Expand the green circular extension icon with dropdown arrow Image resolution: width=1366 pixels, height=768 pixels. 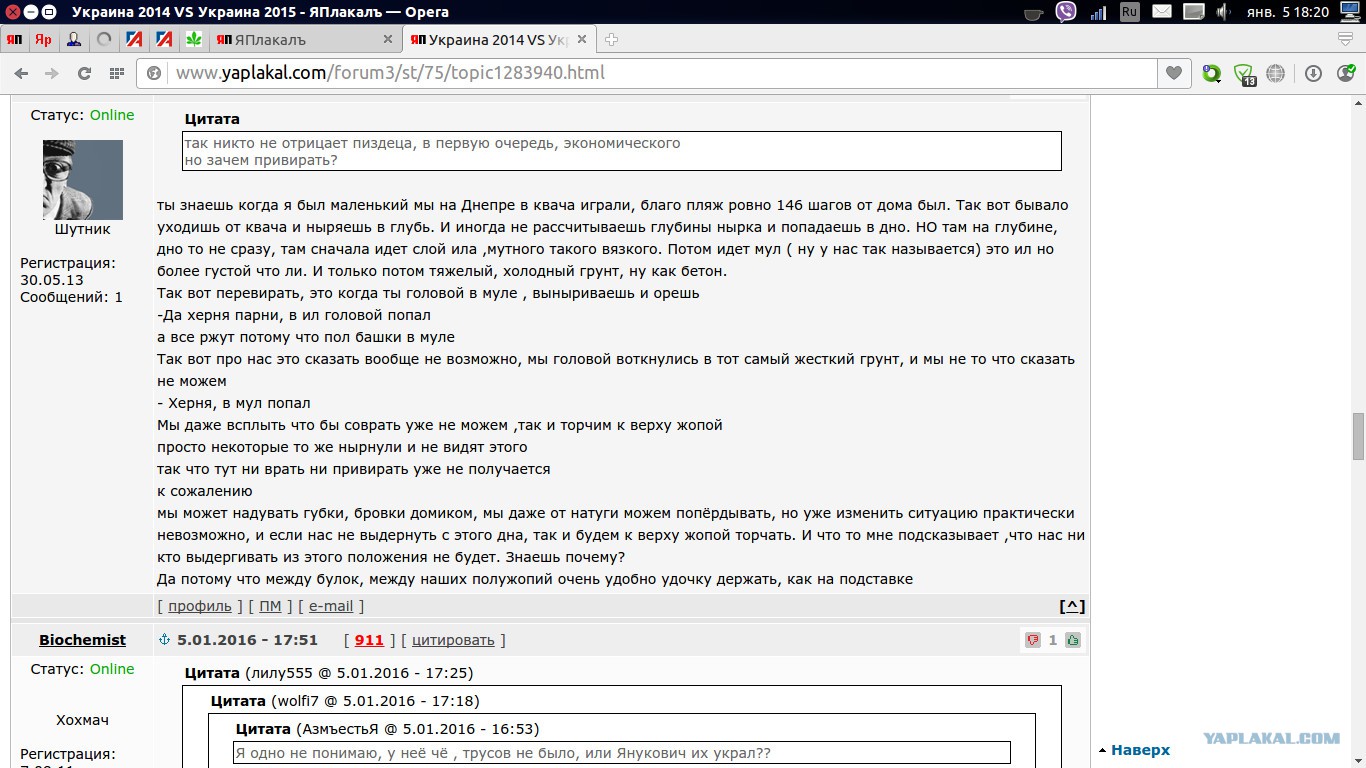coord(1212,73)
